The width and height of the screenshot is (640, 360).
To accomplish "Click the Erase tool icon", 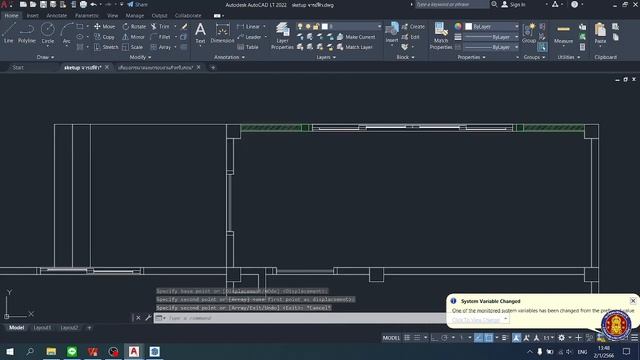I will (x=184, y=27).
